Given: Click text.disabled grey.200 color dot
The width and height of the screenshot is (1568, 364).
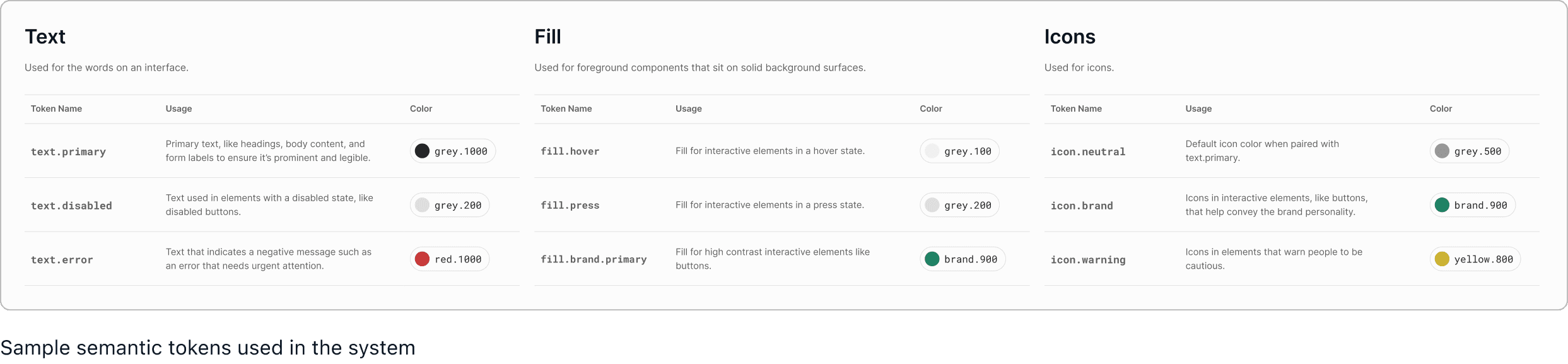Looking at the screenshot, I should point(422,205).
